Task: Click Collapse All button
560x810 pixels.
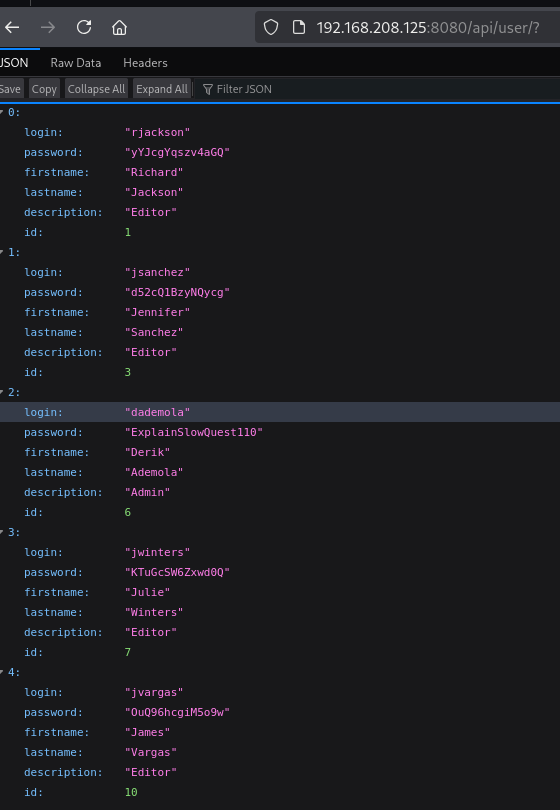Action: [x=96, y=89]
